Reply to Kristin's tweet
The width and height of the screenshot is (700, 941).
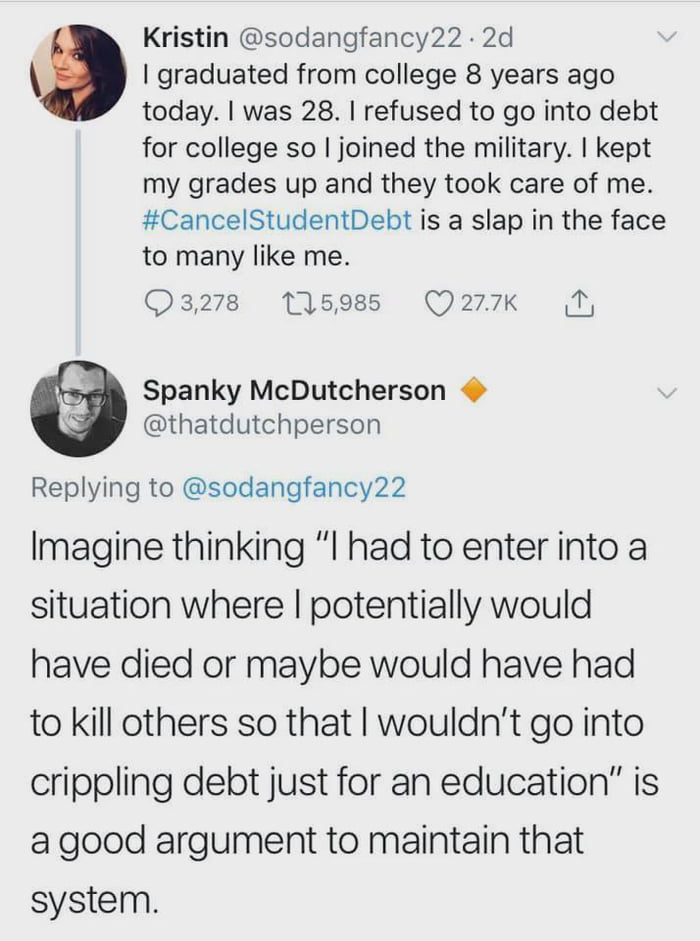click(157, 301)
